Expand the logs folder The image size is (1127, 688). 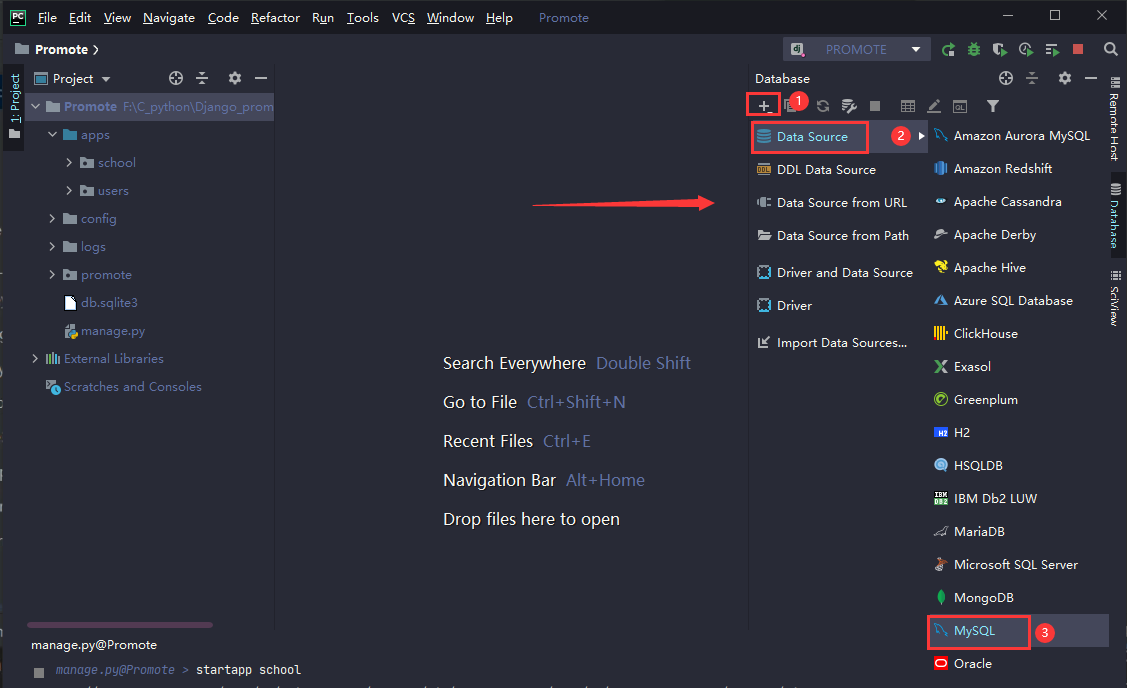click(52, 247)
